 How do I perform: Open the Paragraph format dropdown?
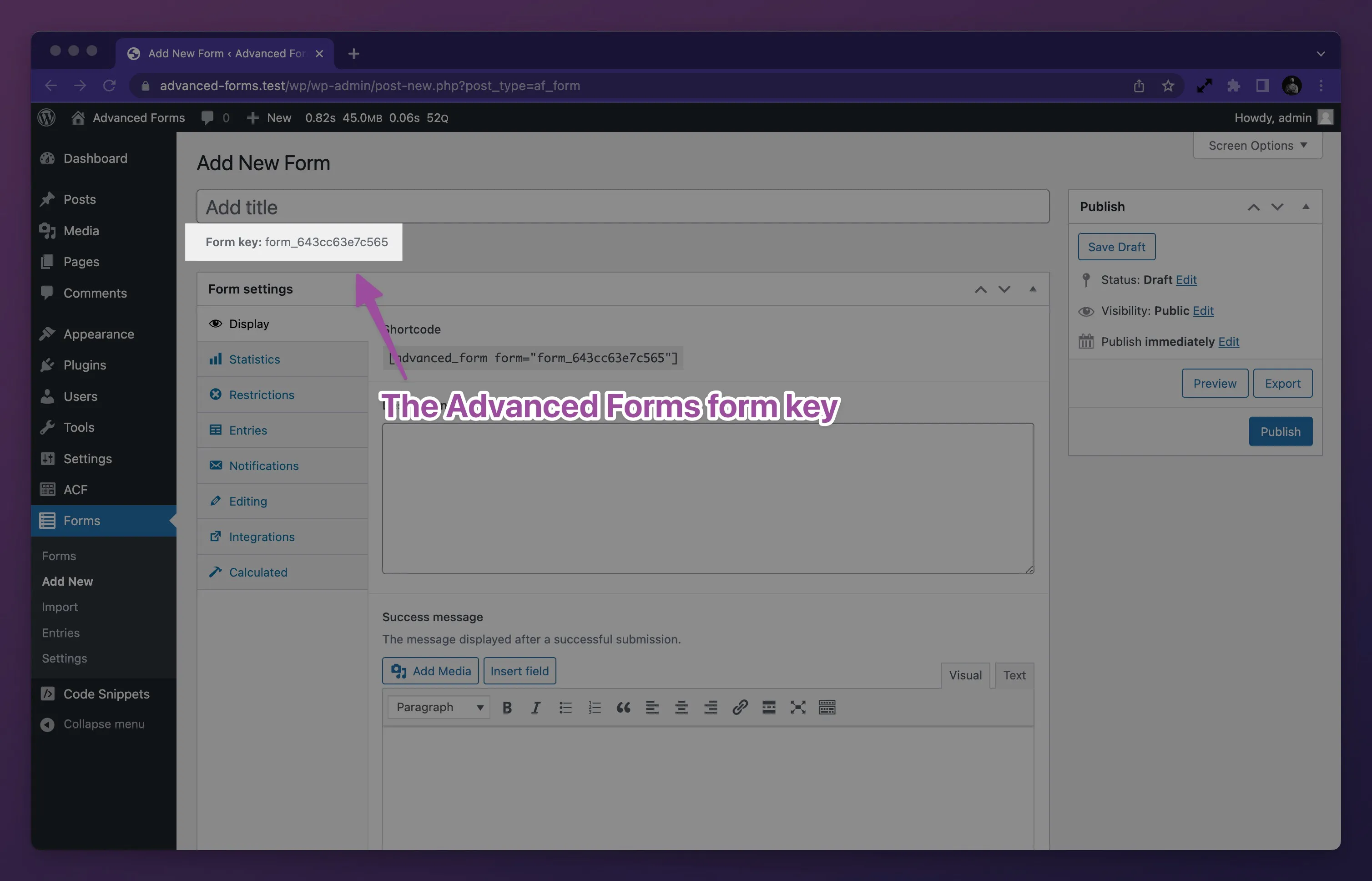[439, 708]
